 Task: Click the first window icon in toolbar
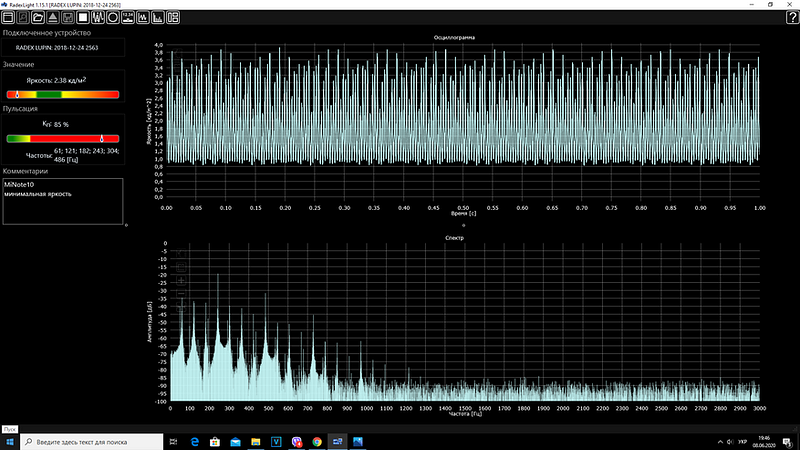pyautogui.click(x=8, y=18)
